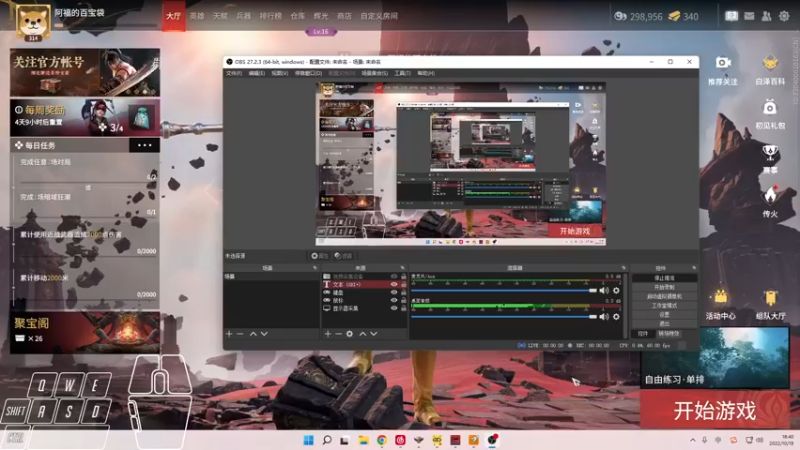This screenshot has width=800, height=450.
Task: Open game mail envelope icon
Action: (749, 16)
